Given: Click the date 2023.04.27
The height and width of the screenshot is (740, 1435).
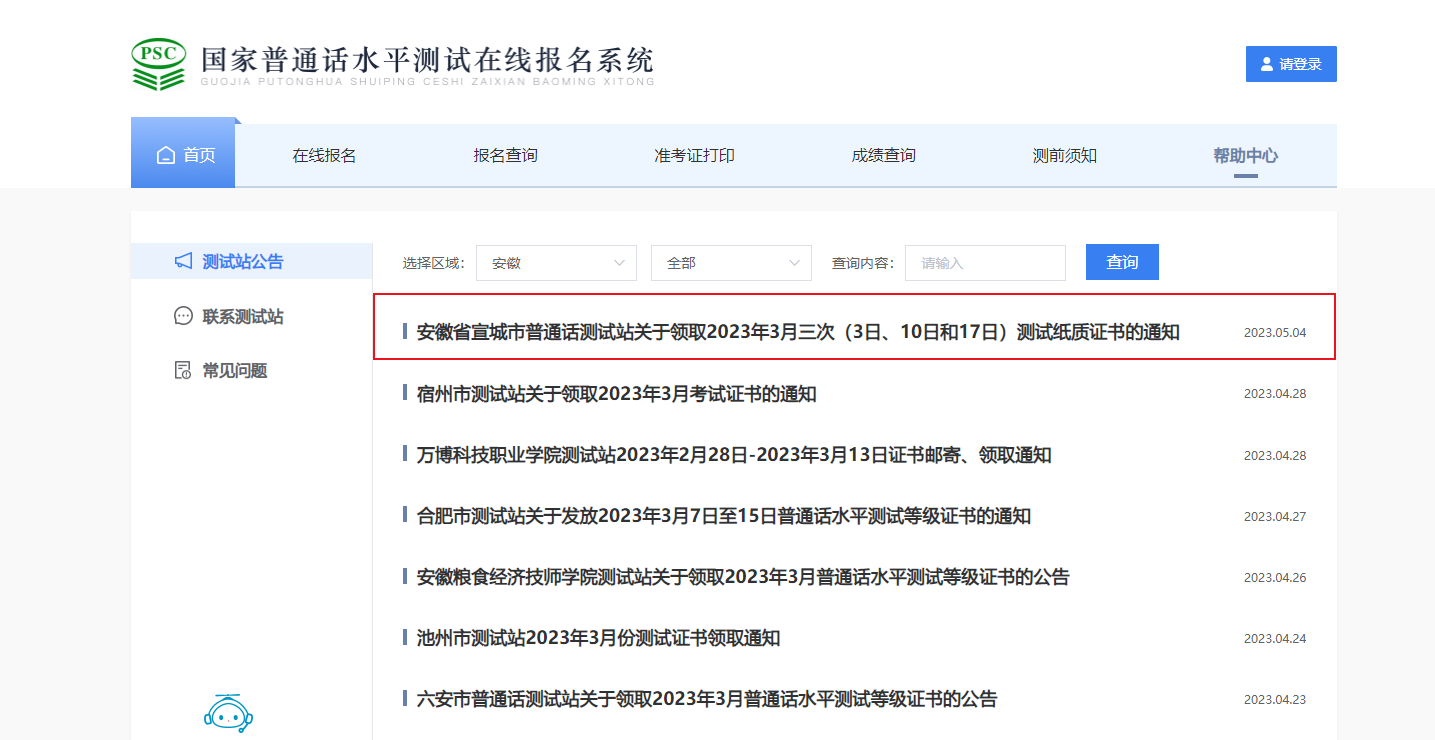Looking at the screenshot, I should (x=1275, y=517).
